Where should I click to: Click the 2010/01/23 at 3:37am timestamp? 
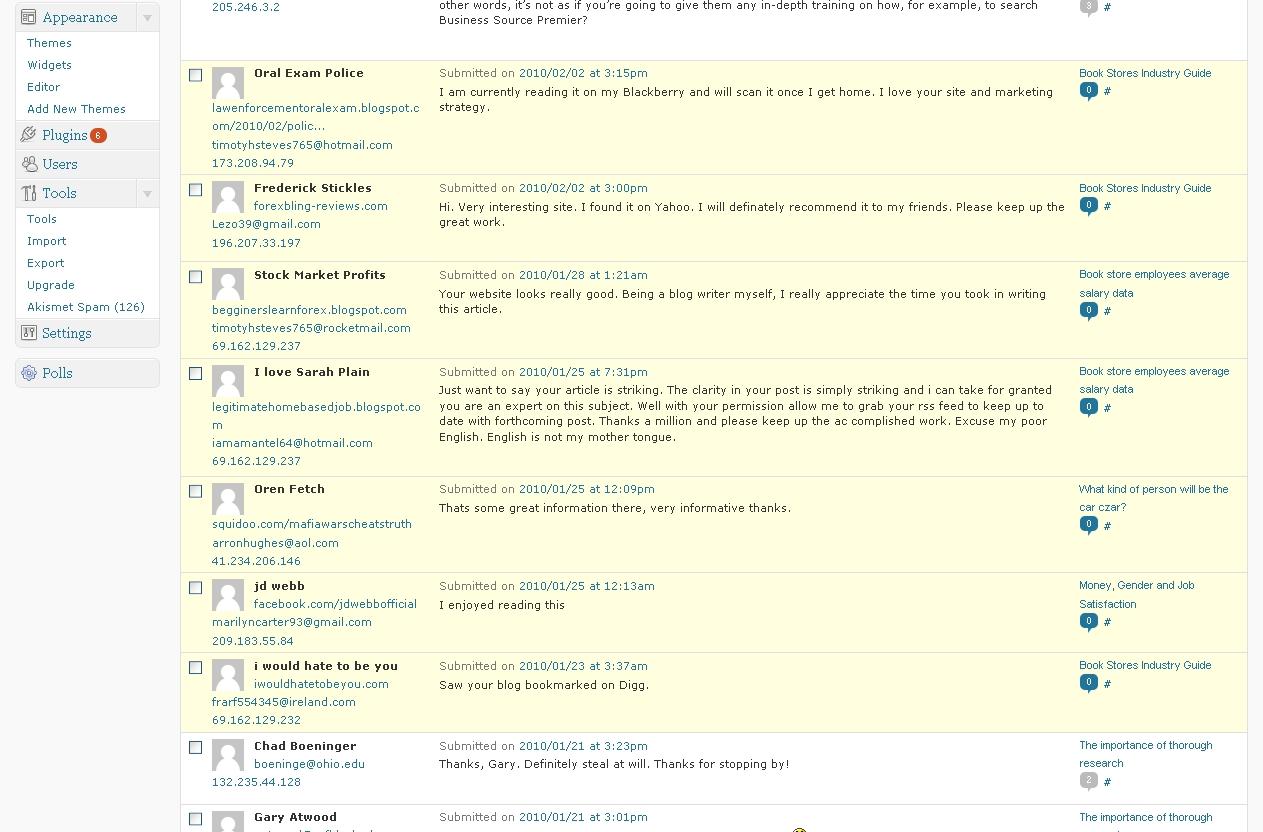(x=582, y=666)
